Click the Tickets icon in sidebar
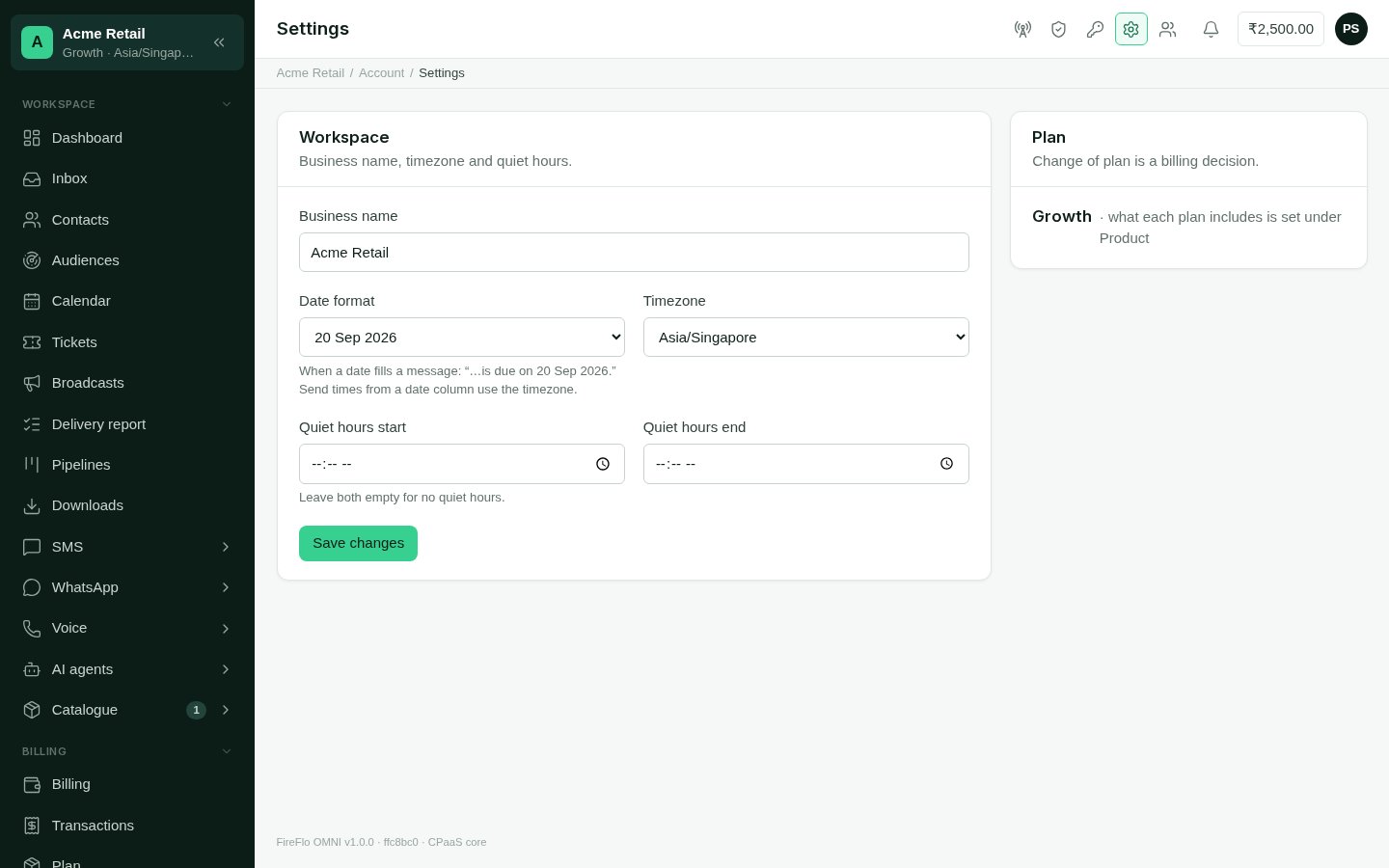Screen dimensions: 1389x868 pyautogui.click(x=32, y=342)
